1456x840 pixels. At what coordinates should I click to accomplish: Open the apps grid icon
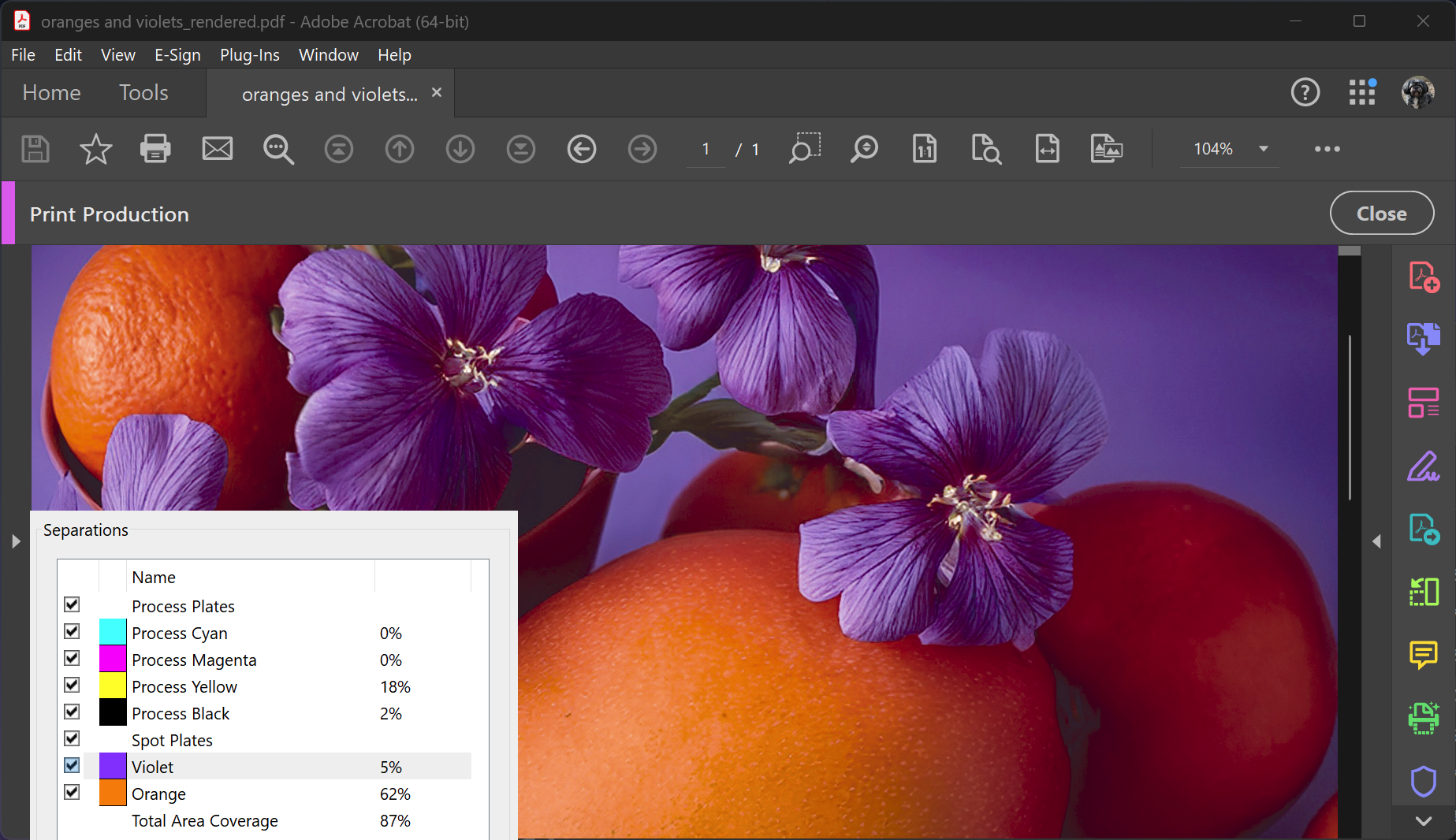[1362, 92]
